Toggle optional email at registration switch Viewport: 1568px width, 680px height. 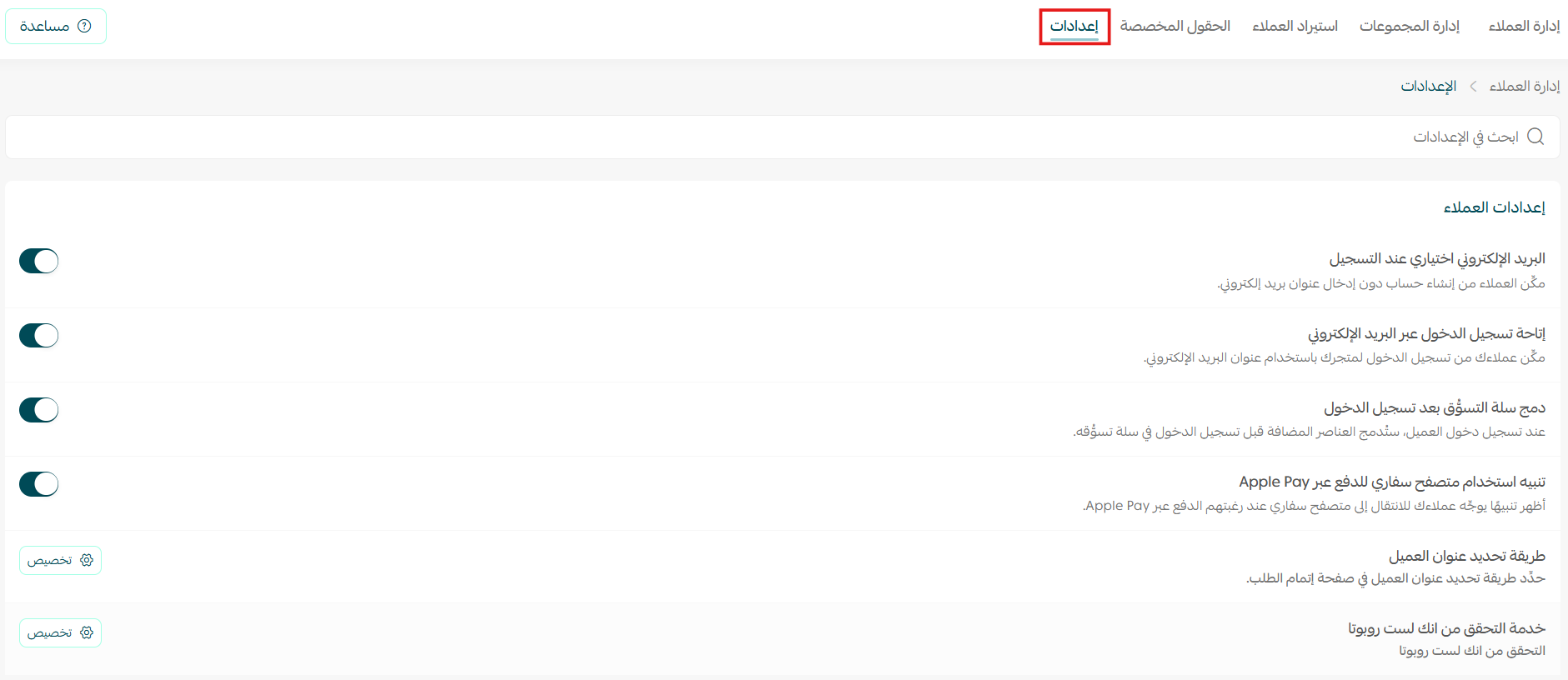(x=39, y=261)
